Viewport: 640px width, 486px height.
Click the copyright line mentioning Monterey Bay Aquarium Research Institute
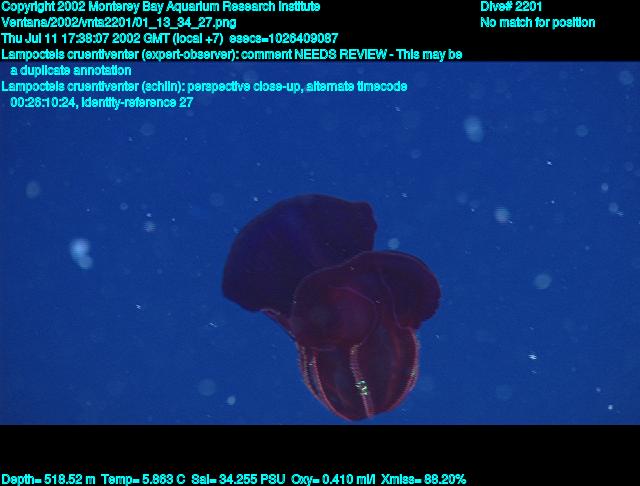161,7
